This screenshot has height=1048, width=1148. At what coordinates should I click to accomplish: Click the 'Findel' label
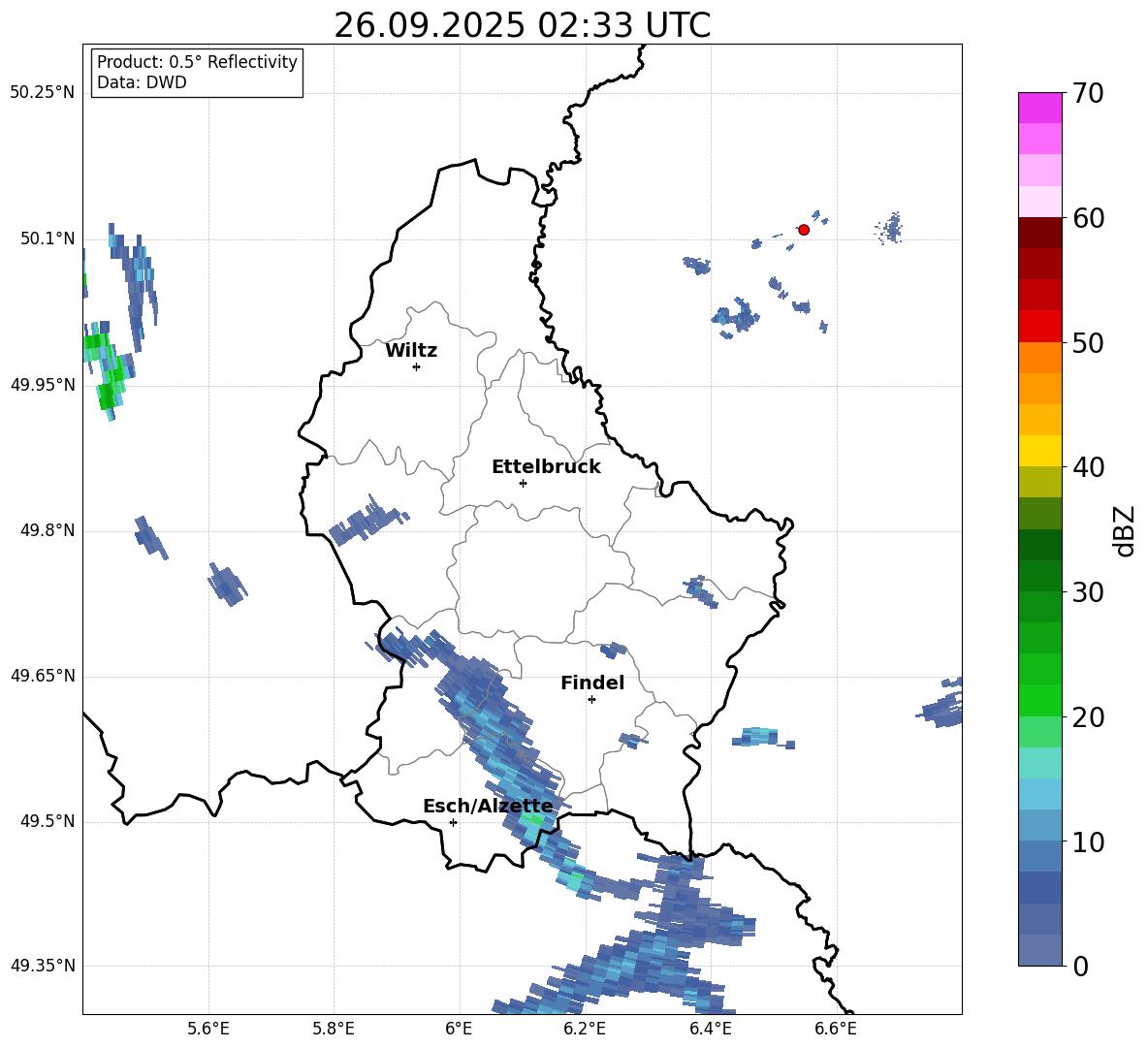(592, 683)
